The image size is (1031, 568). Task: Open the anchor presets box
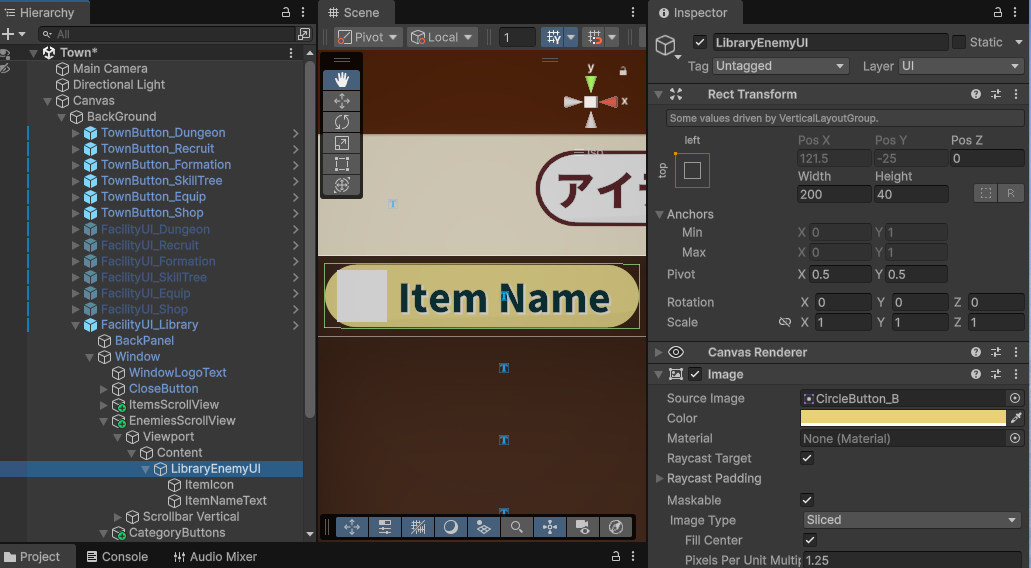[692, 170]
